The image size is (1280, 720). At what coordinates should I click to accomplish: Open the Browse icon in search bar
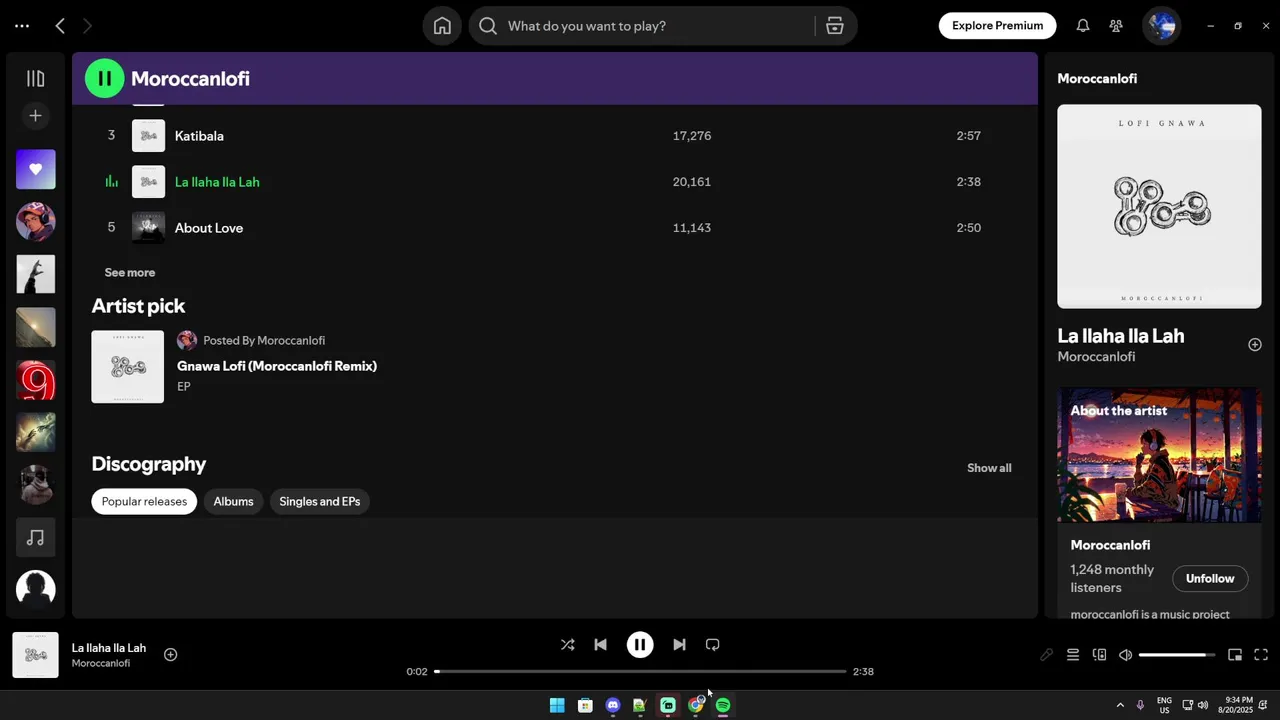835,26
